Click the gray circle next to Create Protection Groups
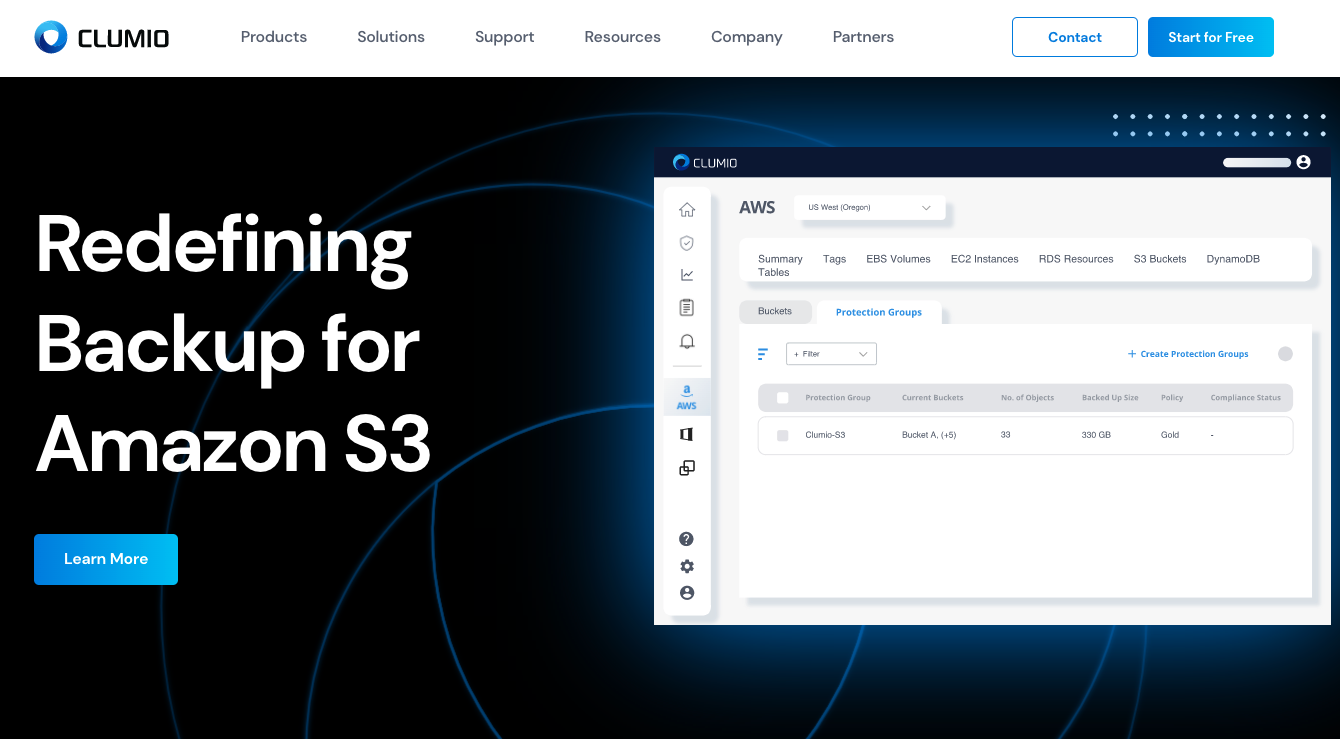 click(1286, 354)
